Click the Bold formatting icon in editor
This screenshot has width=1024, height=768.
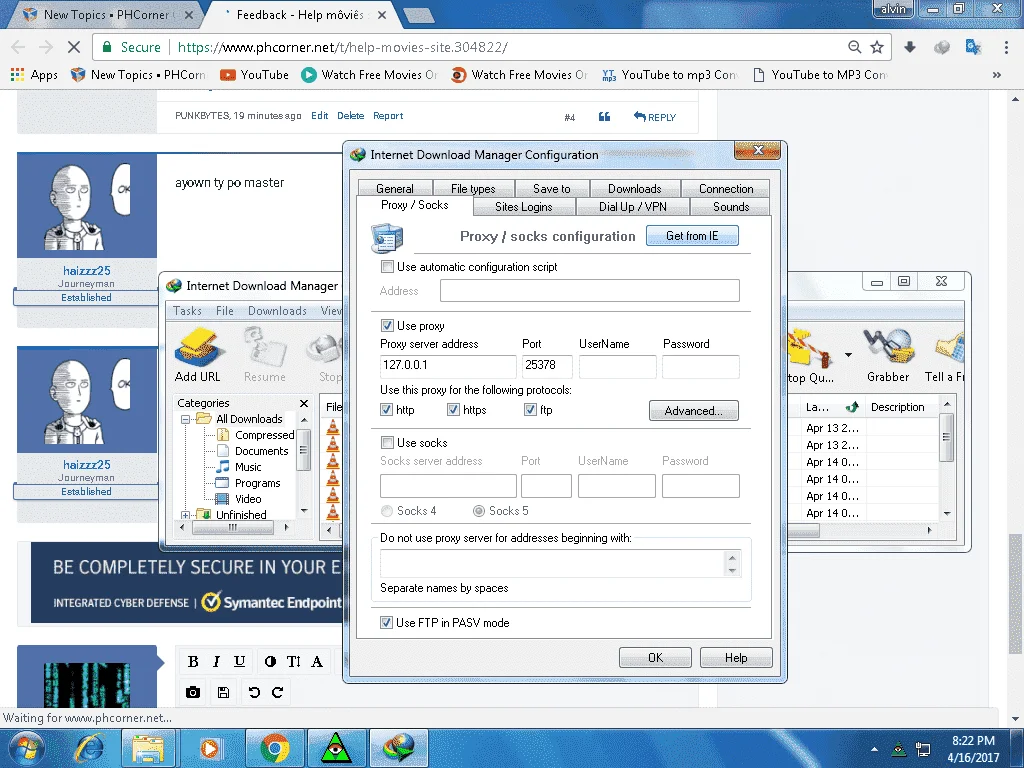193,662
